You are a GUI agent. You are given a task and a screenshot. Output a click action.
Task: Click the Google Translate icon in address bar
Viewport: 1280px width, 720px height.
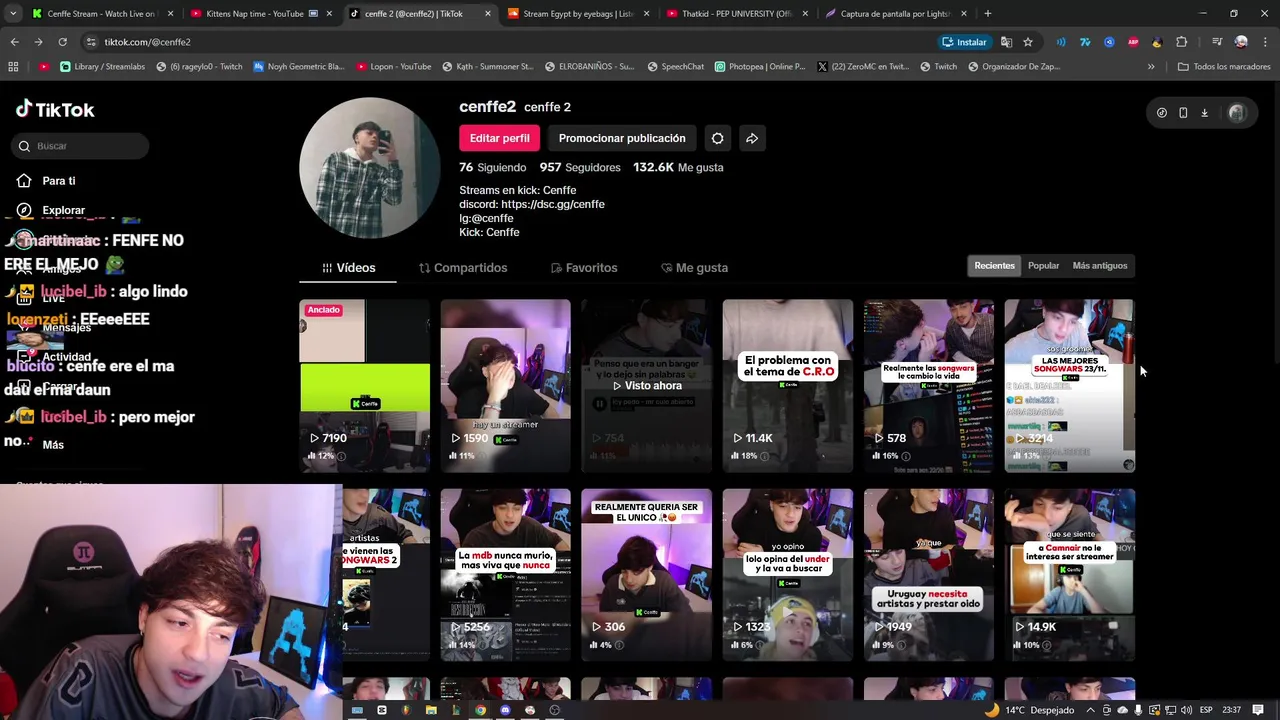click(x=1006, y=42)
